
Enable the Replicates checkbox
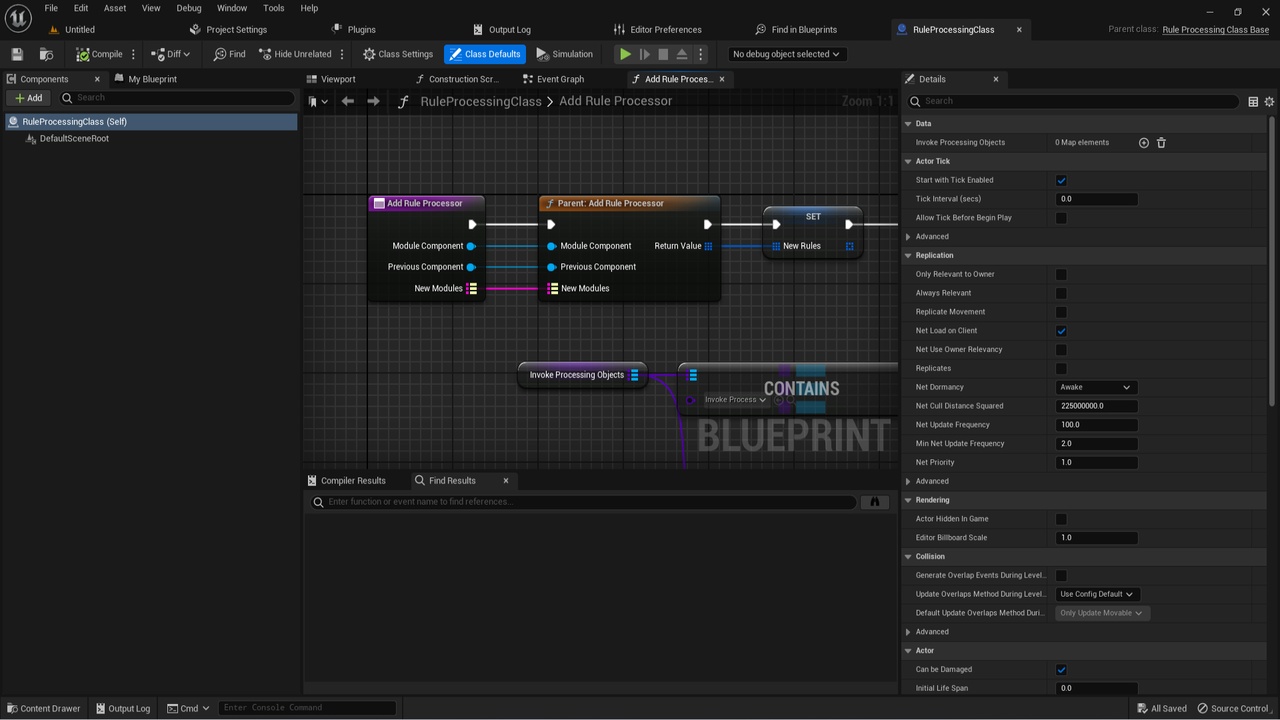[x=1061, y=369]
